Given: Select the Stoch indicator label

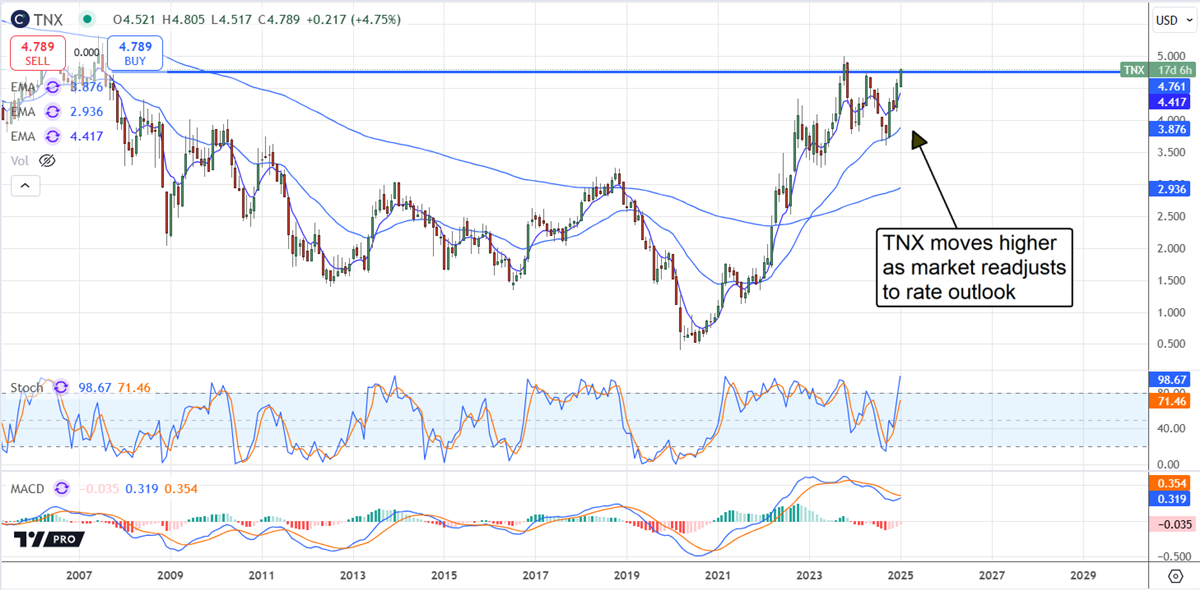Looking at the screenshot, I should (x=27, y=387).
